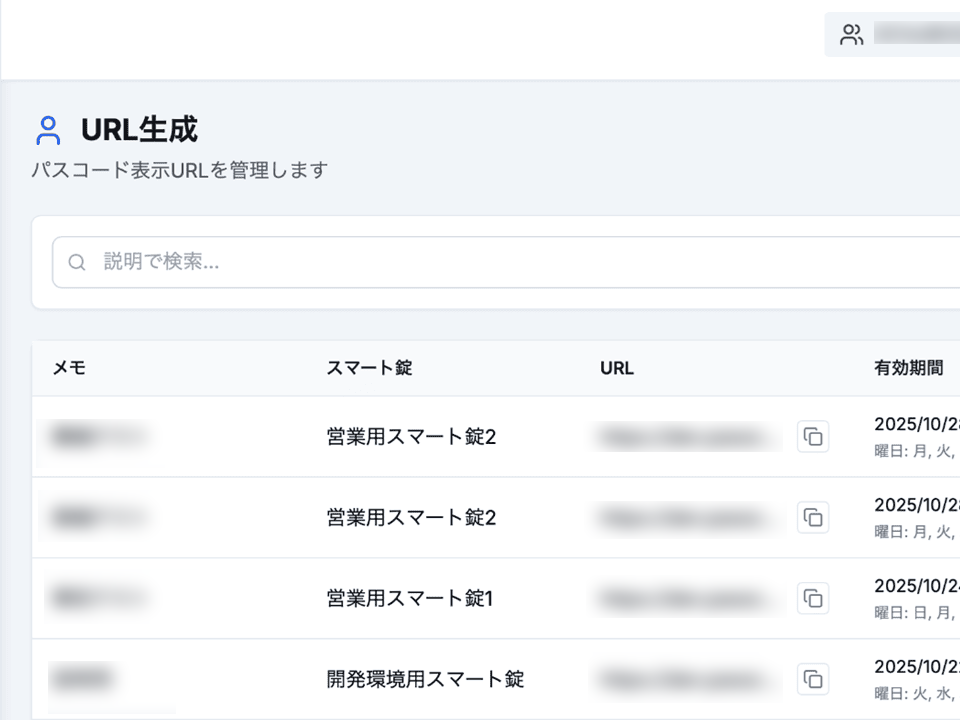Select the 開発環境用スマート錠 lock name

coord(425,679)
